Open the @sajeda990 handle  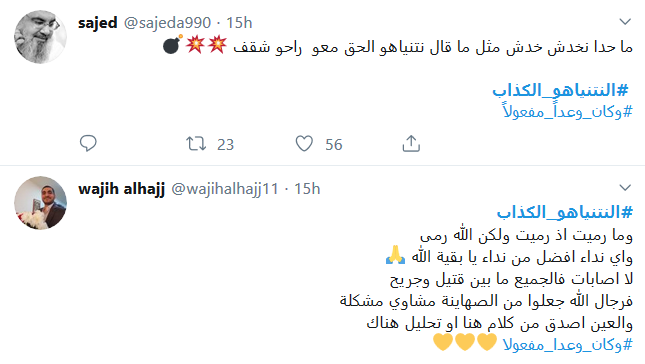tap(167, 23)
